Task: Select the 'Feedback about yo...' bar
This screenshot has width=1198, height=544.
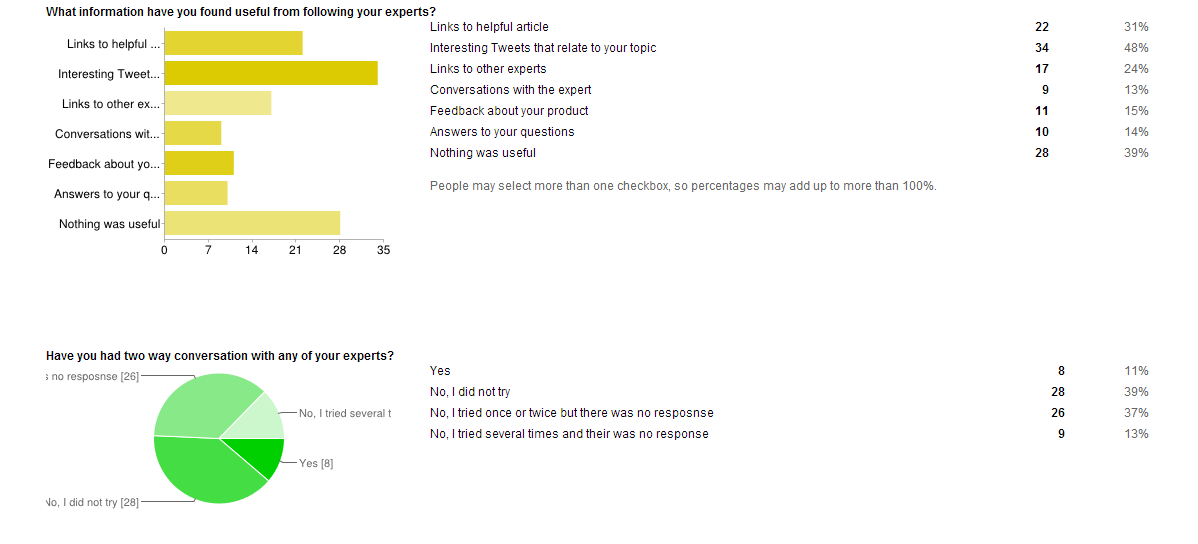Action: 199,164
